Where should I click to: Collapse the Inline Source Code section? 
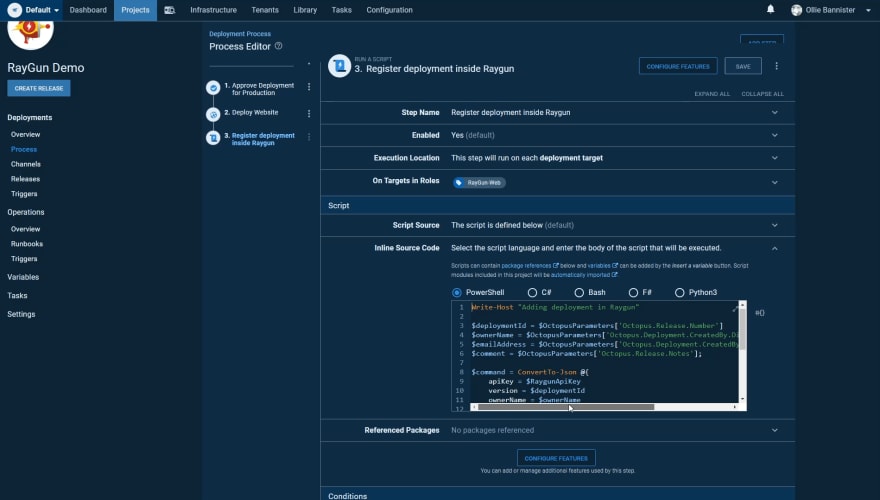tap(774, 249)
